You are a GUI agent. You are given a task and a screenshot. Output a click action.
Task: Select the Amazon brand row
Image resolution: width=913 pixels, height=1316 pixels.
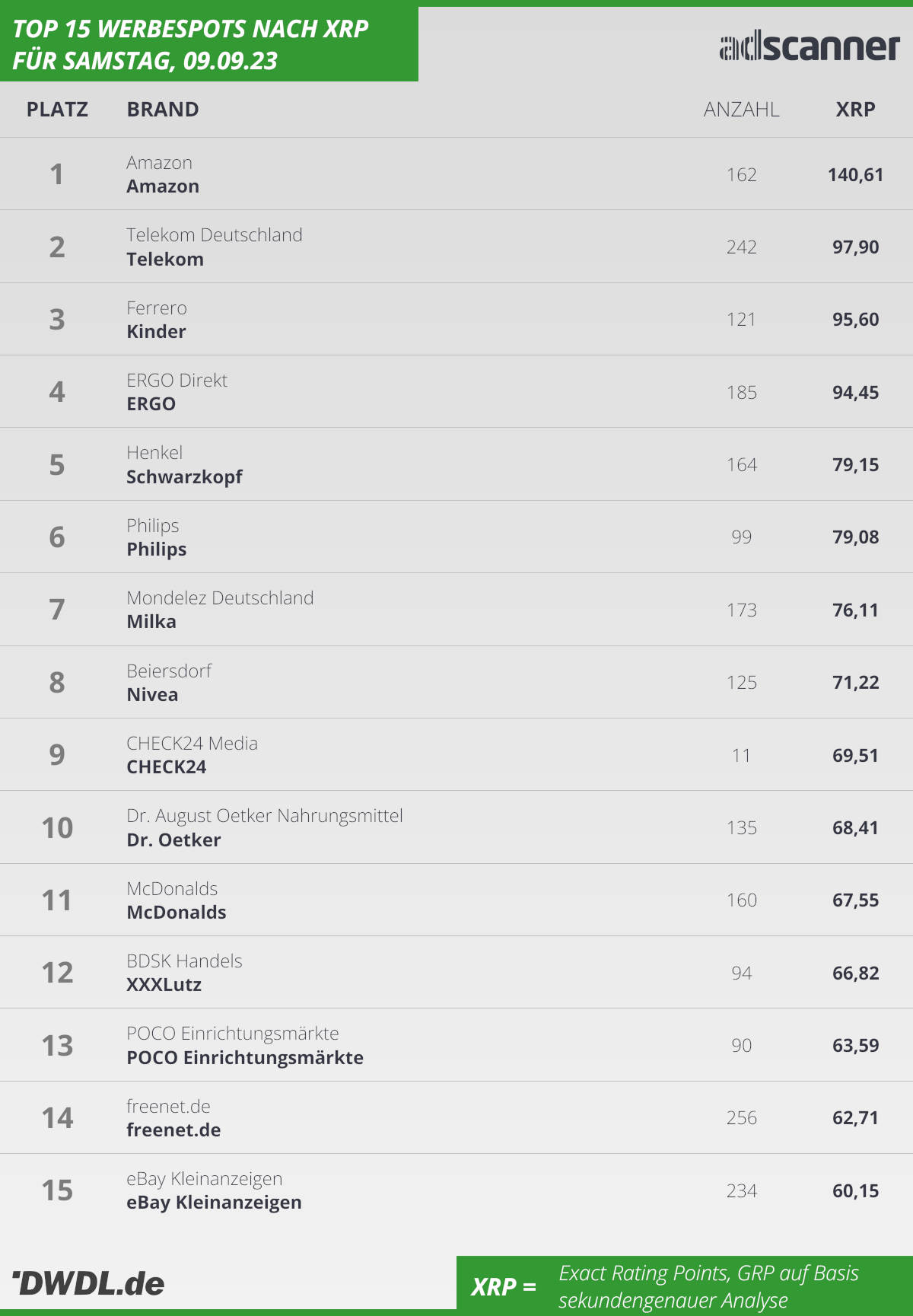point(456,174)
